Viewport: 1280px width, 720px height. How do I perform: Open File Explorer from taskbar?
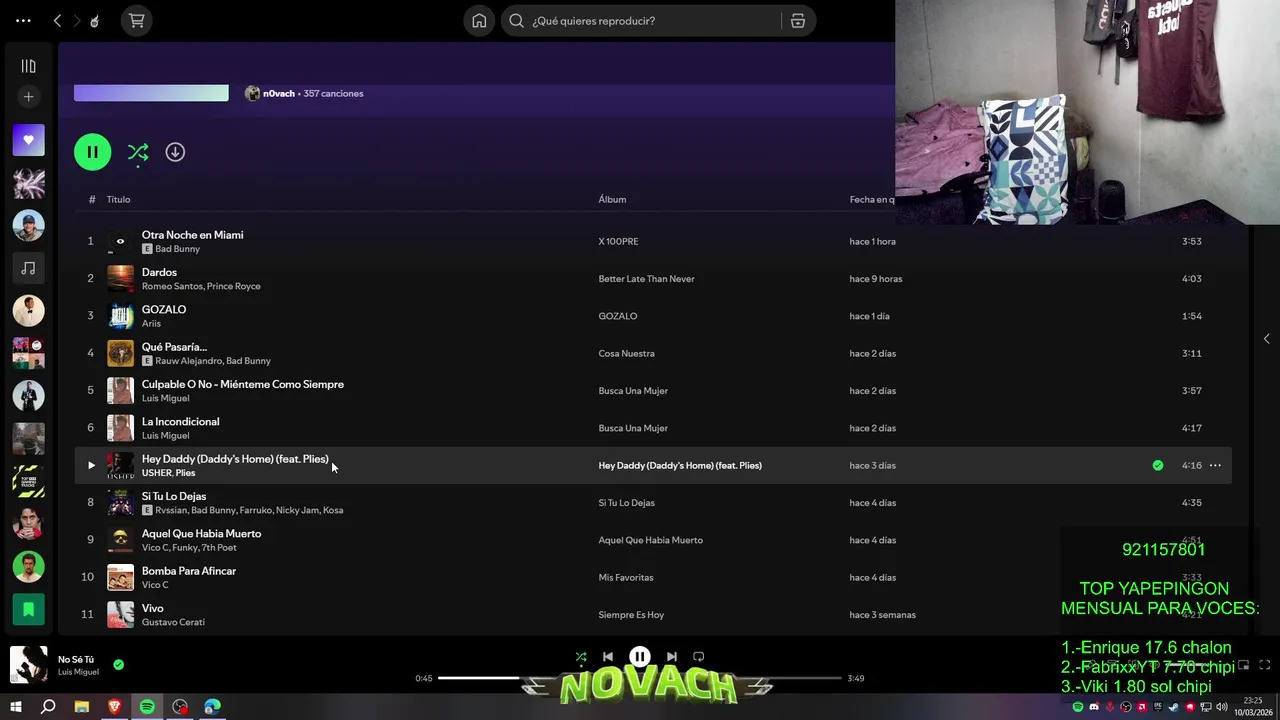[x=82, y=707]
